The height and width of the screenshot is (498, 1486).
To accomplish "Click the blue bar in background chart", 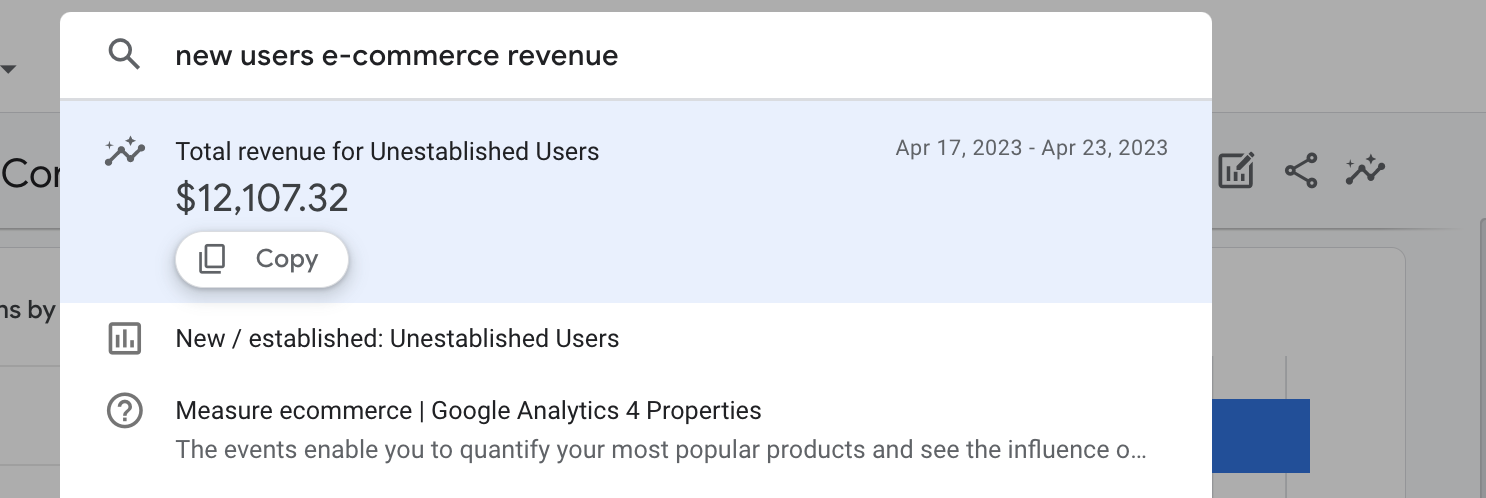I will (1261, 435).
